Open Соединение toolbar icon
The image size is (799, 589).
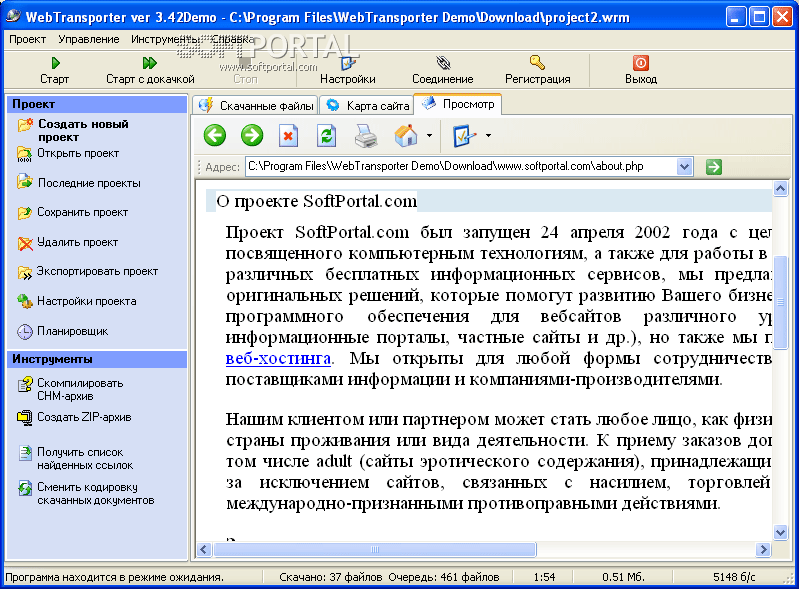[443, 63]
